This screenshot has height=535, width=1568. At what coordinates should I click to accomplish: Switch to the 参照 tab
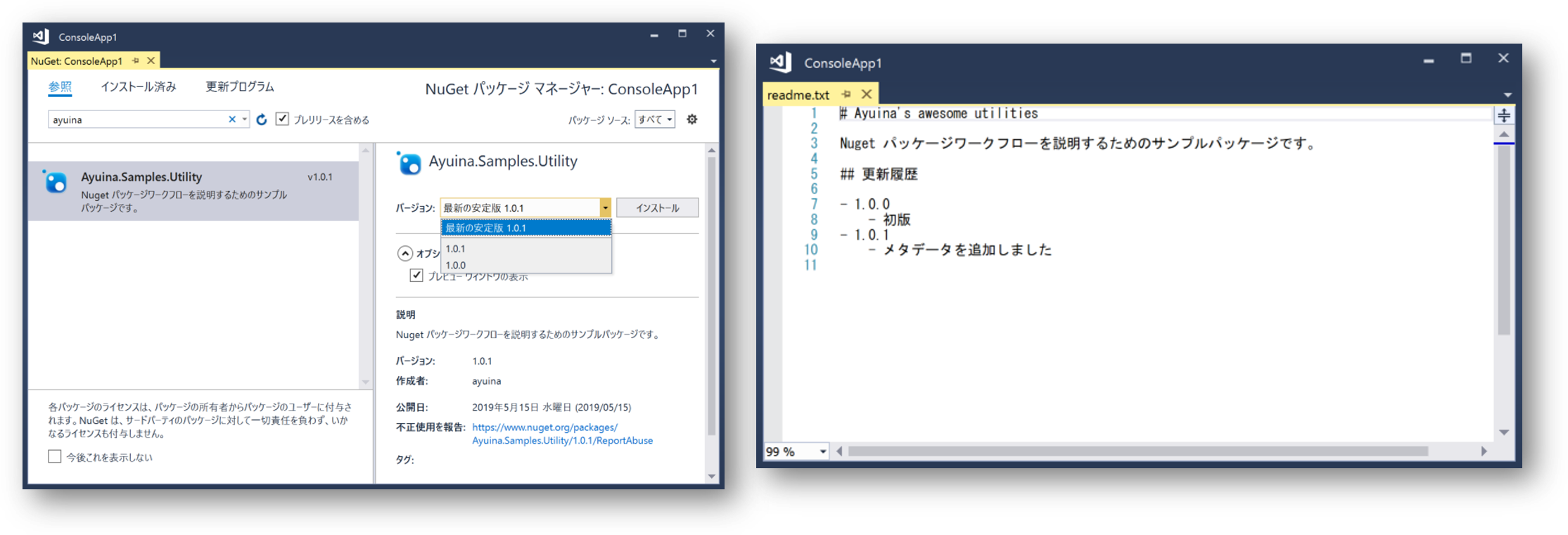pos(60,86)
